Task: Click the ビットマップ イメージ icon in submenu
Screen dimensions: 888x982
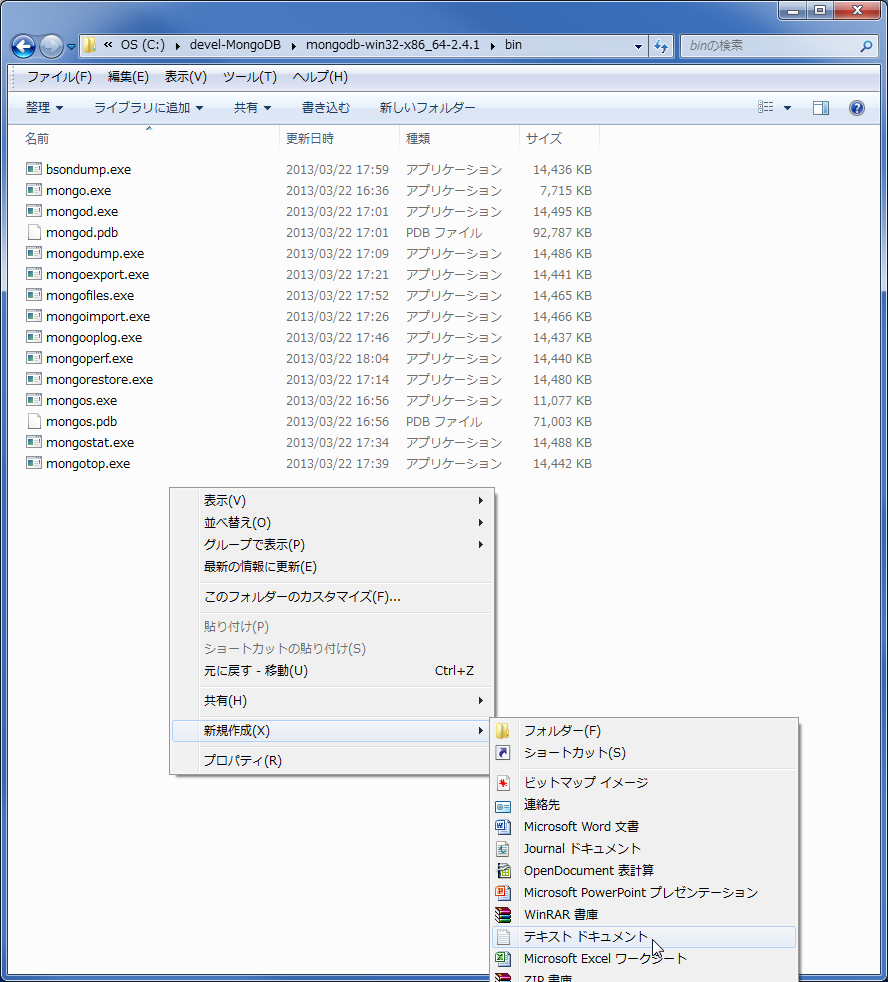Action: click(503, 783)
